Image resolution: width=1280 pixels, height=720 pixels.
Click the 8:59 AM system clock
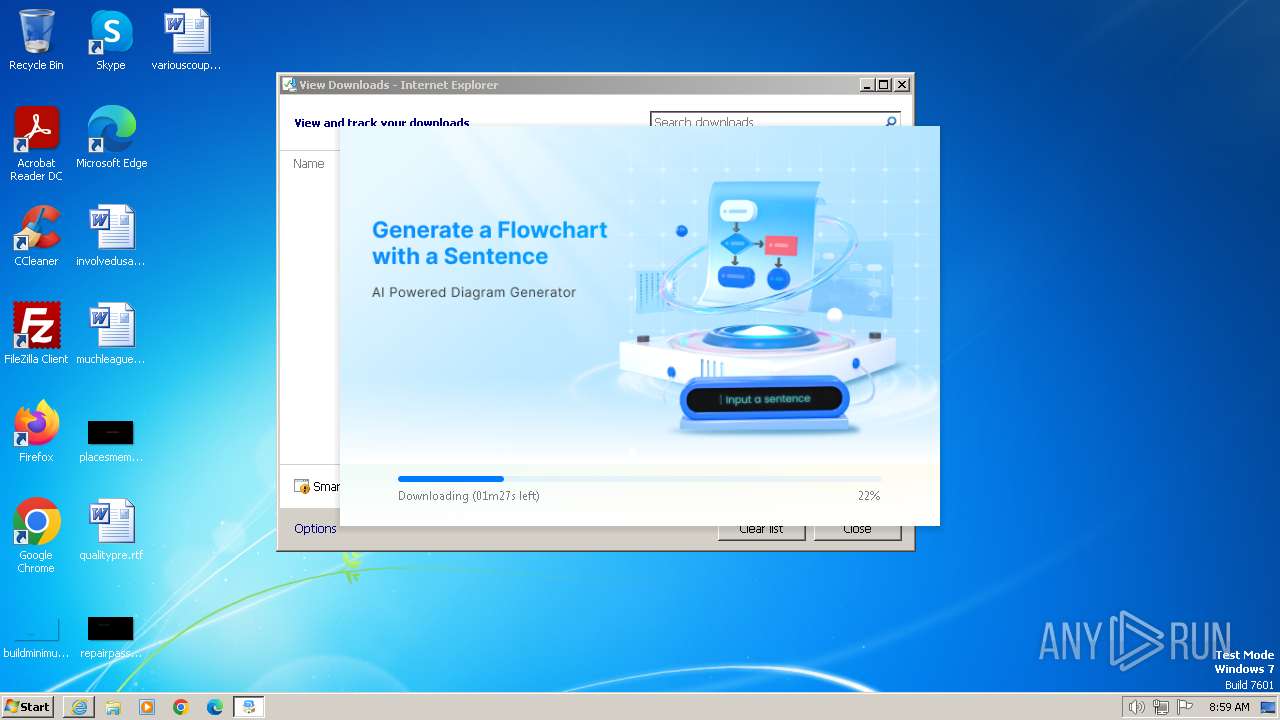coord(1229,707)
